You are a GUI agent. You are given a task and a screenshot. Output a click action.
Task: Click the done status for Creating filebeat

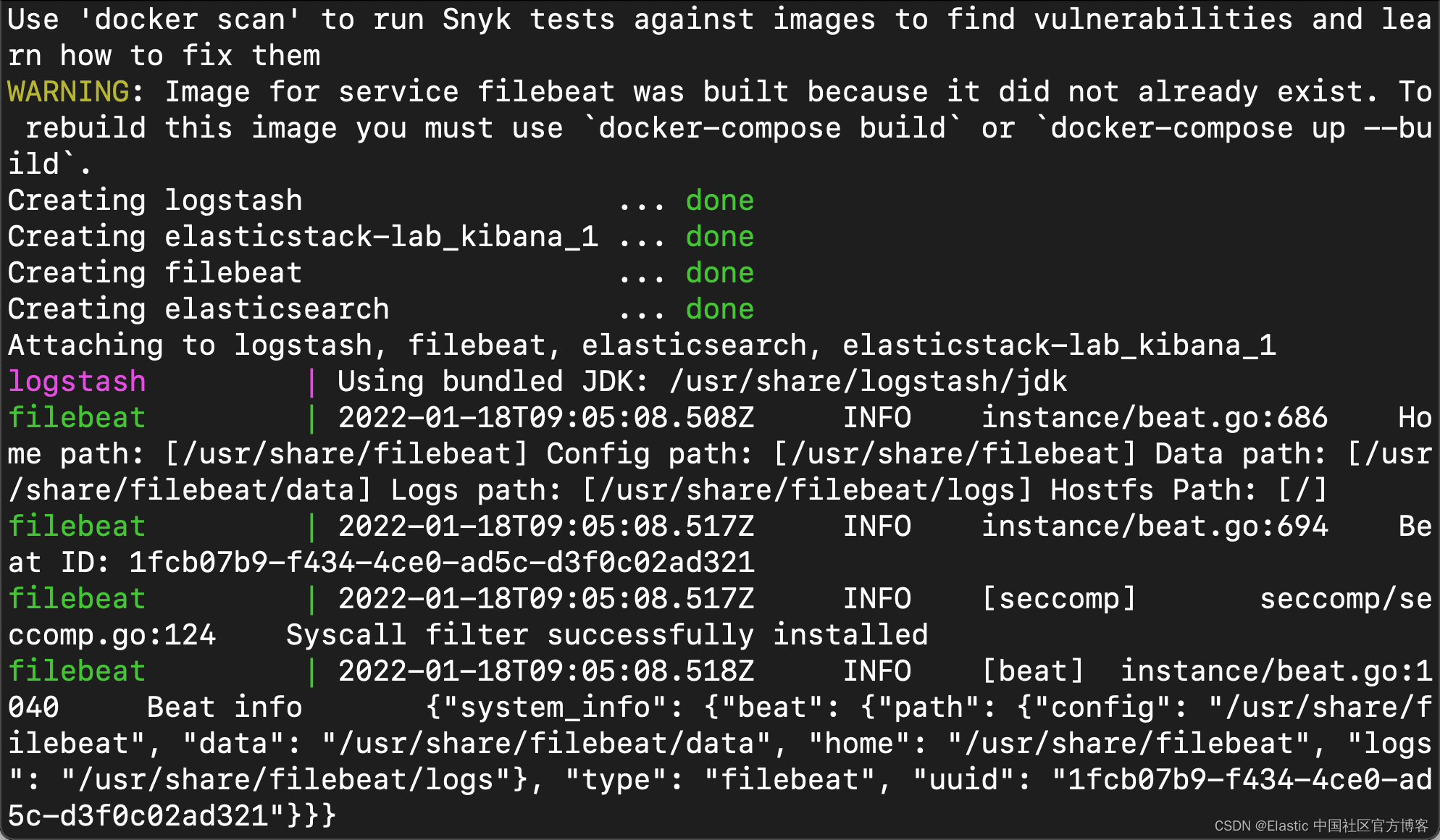720,273
